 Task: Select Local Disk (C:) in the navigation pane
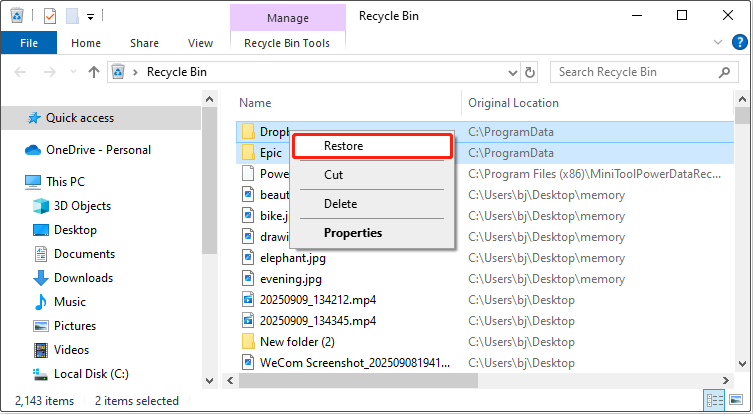88,374
